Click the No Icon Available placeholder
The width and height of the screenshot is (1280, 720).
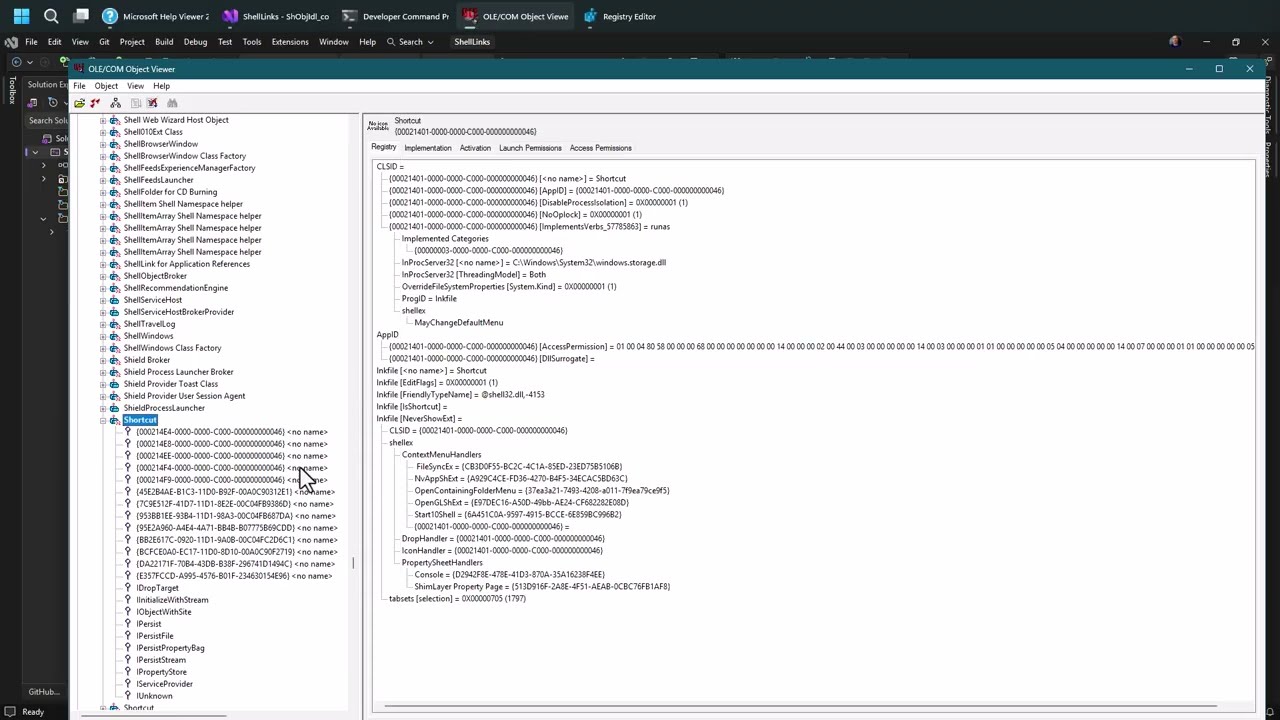click(378, 125)
